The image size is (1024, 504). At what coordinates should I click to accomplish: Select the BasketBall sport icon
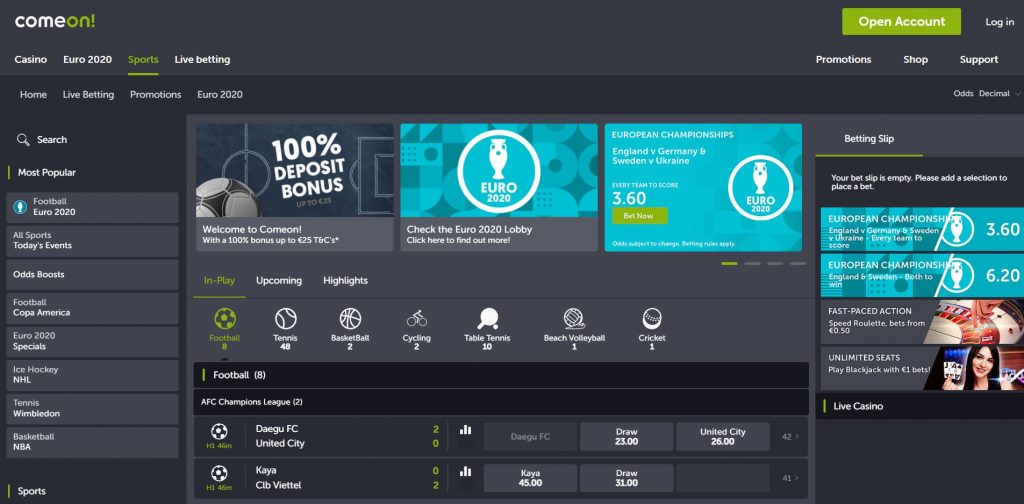350,319
